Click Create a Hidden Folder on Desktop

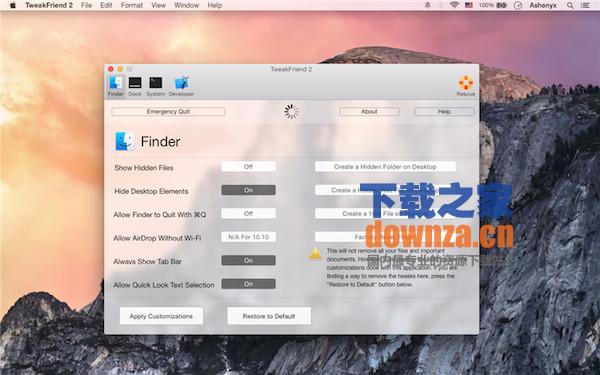385,166
